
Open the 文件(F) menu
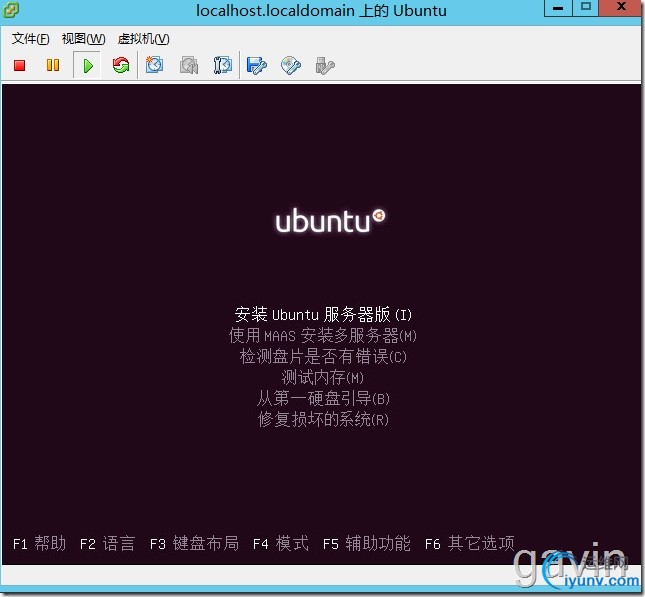30,39
